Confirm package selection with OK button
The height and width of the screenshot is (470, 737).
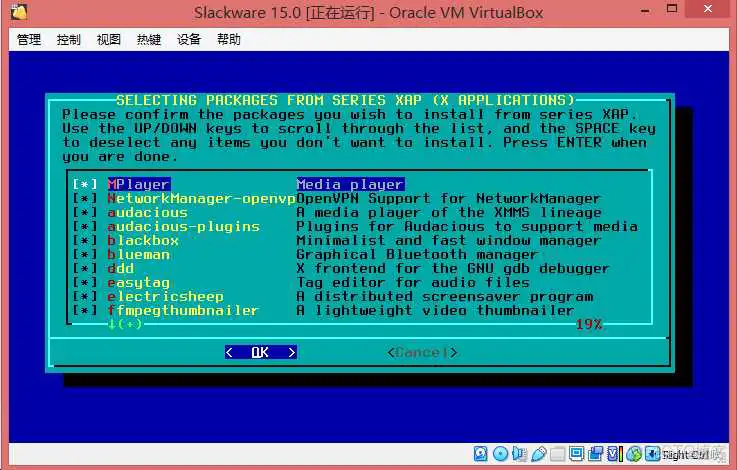click(260, 352)
